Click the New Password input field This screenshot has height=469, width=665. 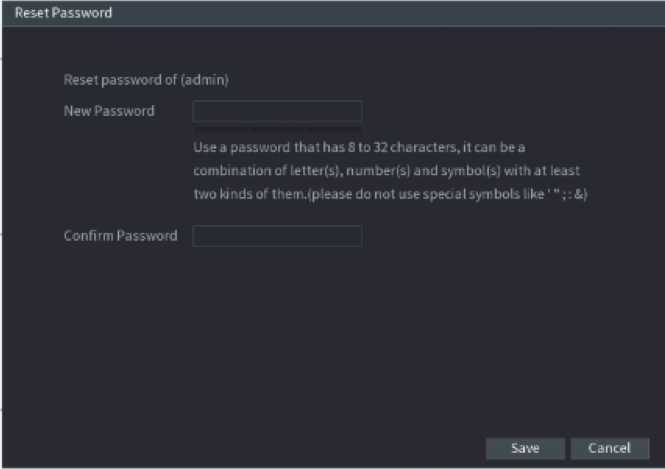pyautogui.click(x=277, y=111)
